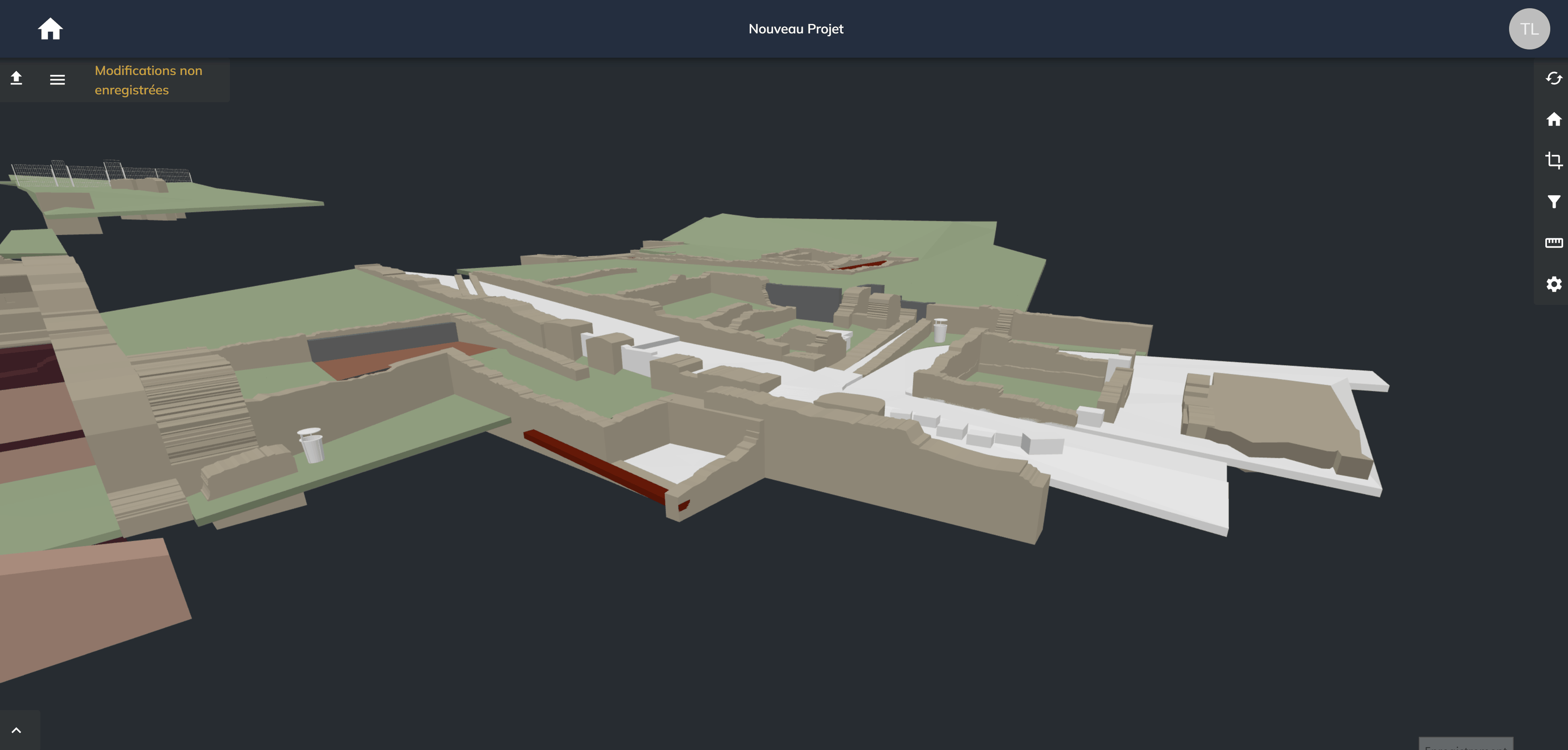
Task: Go to the home page via top-left house icon
Action: (x=50, y=28)
